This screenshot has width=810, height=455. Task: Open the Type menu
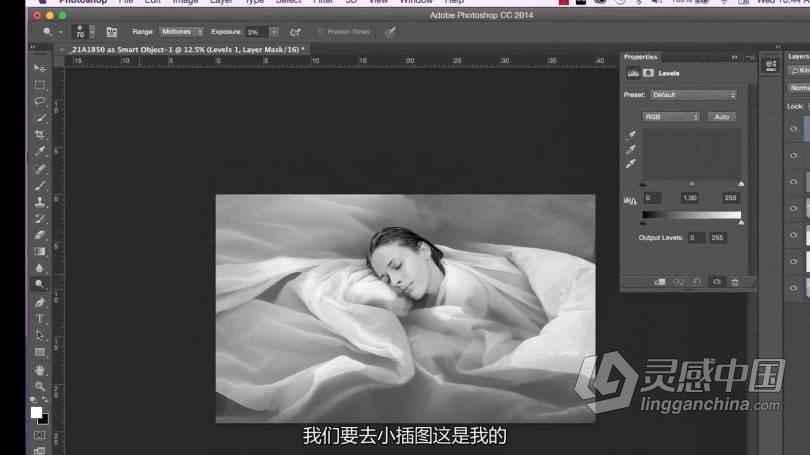tap(254, 2)
